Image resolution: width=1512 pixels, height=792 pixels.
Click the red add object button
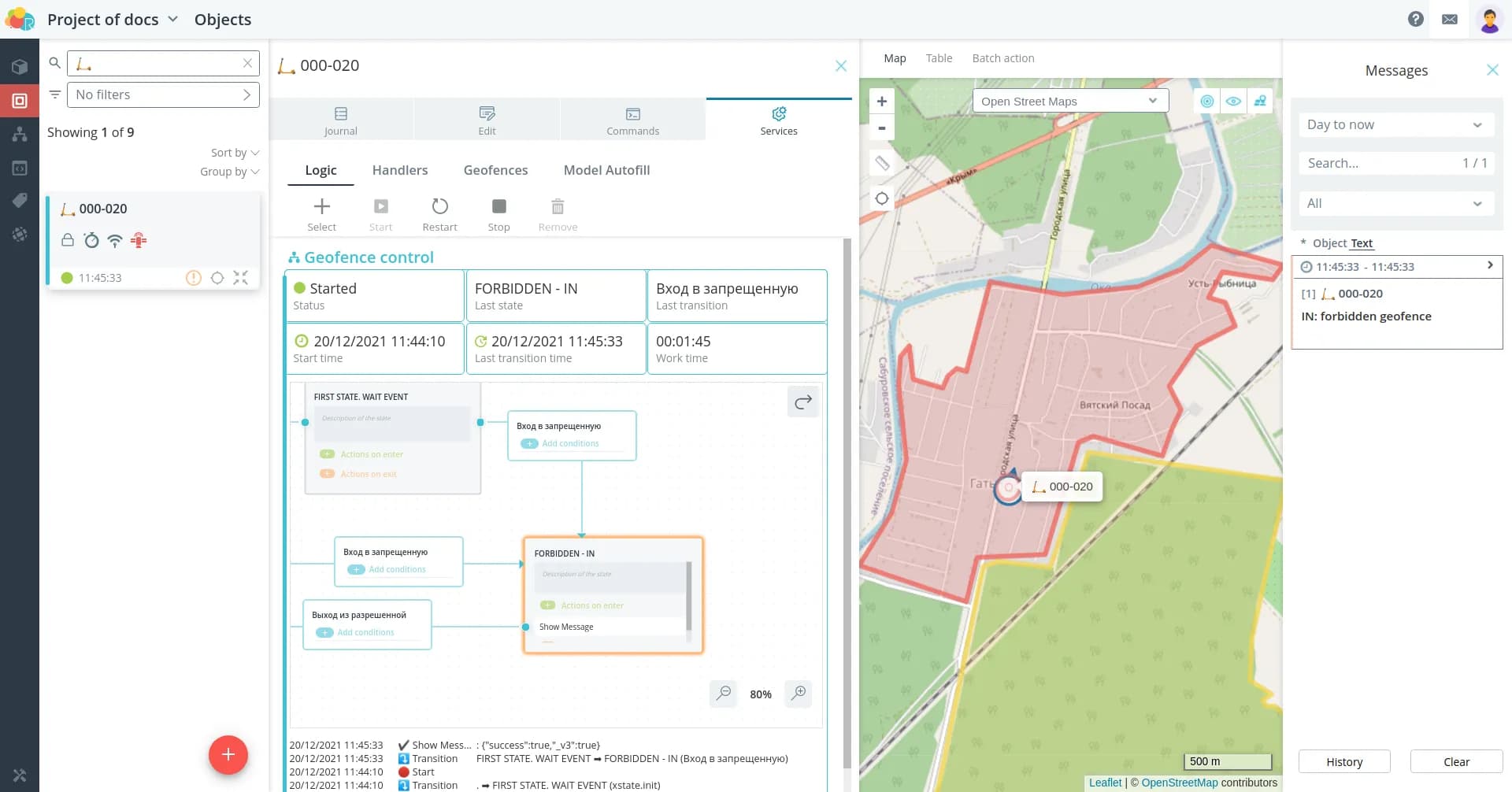[x=228, y=755]
